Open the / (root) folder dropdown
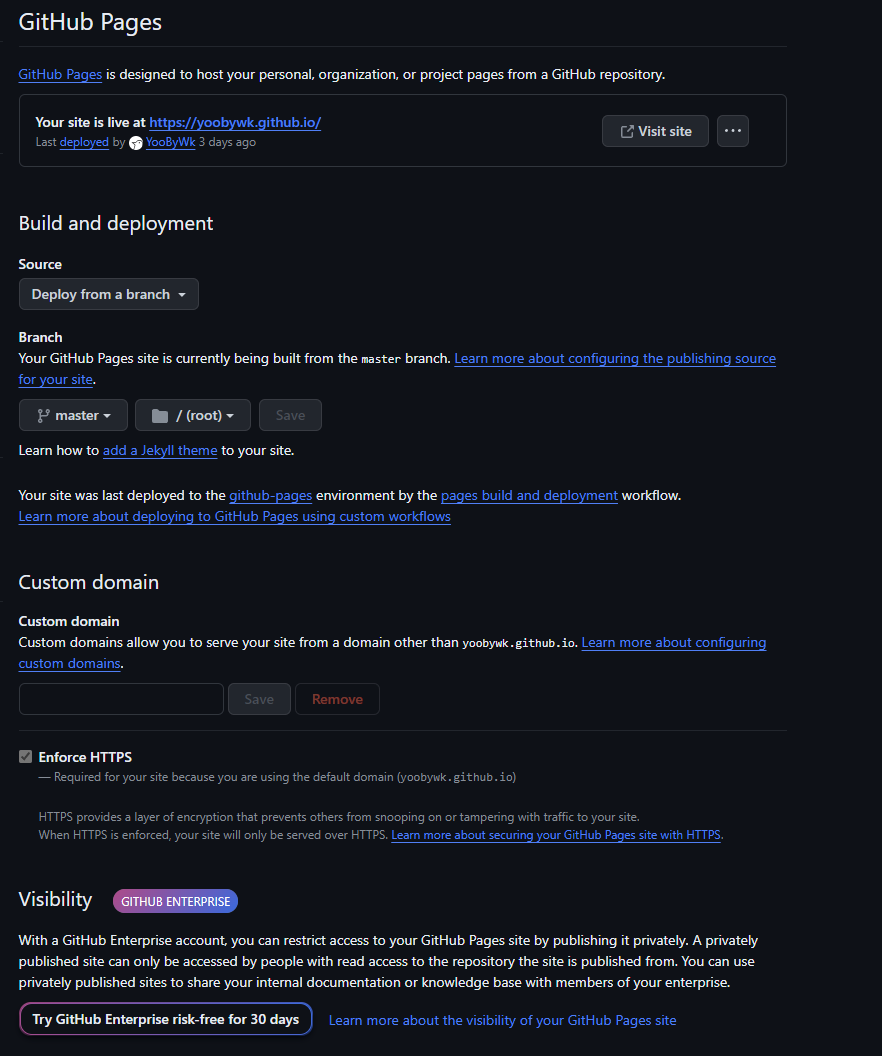Screen dimensions: 882x1056 click(193, 416)
